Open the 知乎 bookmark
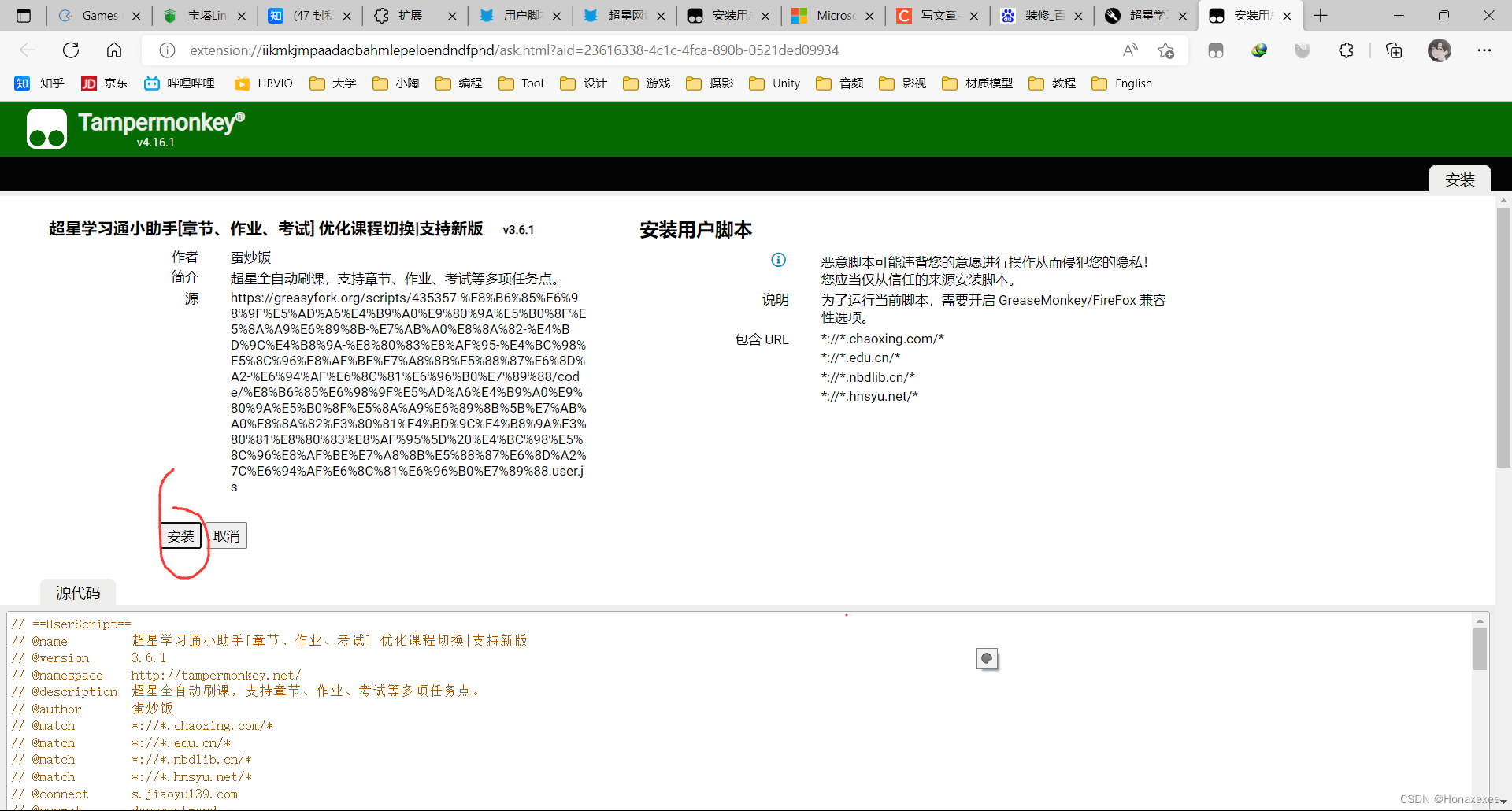This screenshot has width=1512, height=811. pyautogui.click(x=39, y=83)
